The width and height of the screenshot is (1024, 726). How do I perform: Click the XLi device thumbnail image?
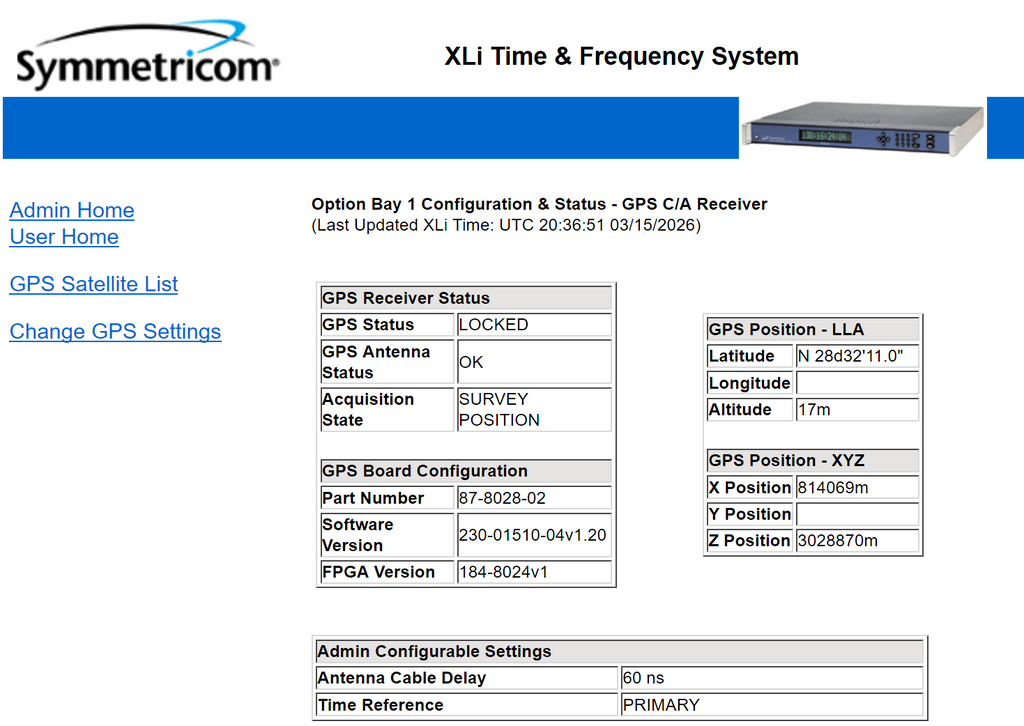861,129
